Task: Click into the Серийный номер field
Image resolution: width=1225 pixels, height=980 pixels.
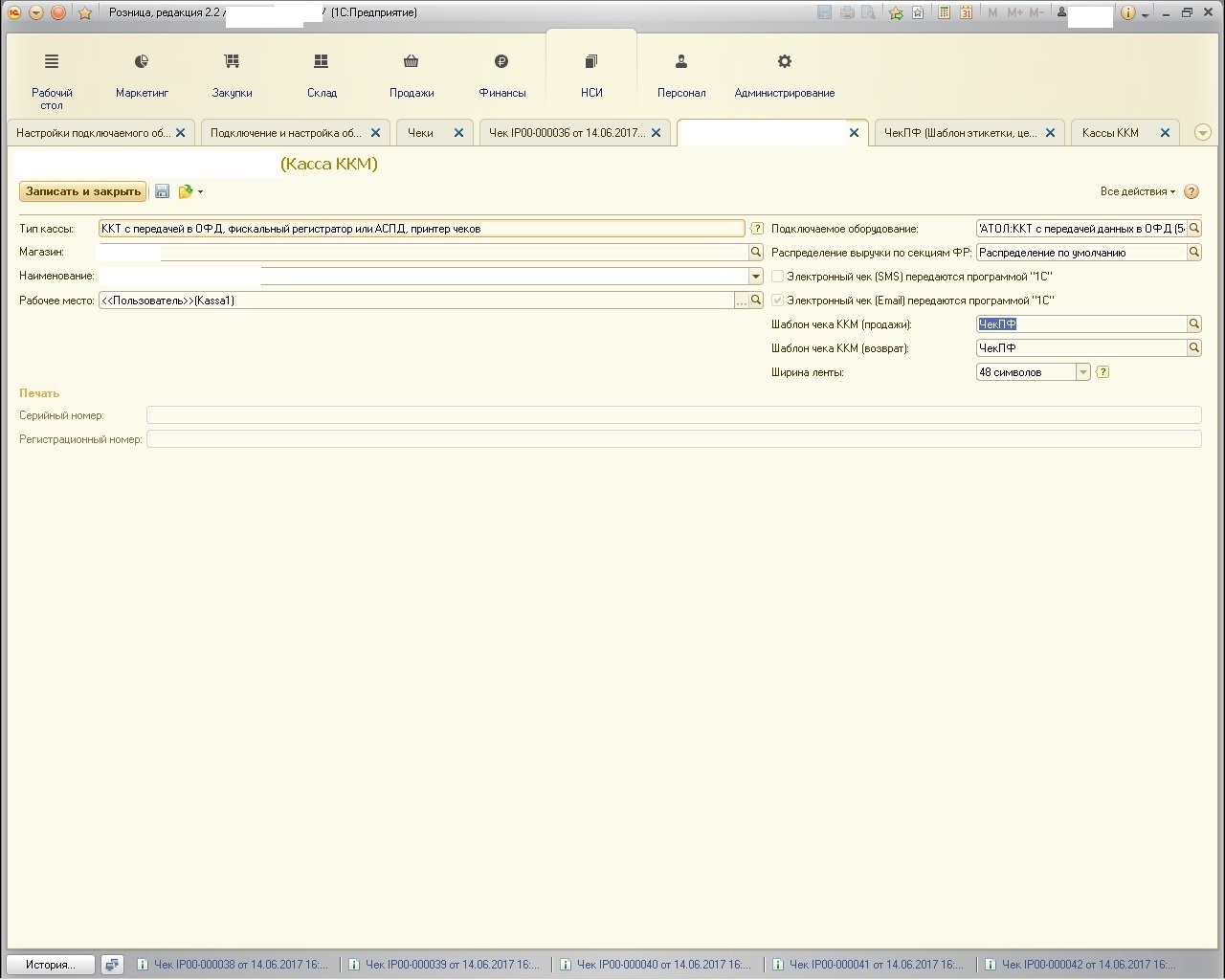Action: coord(673,415)
